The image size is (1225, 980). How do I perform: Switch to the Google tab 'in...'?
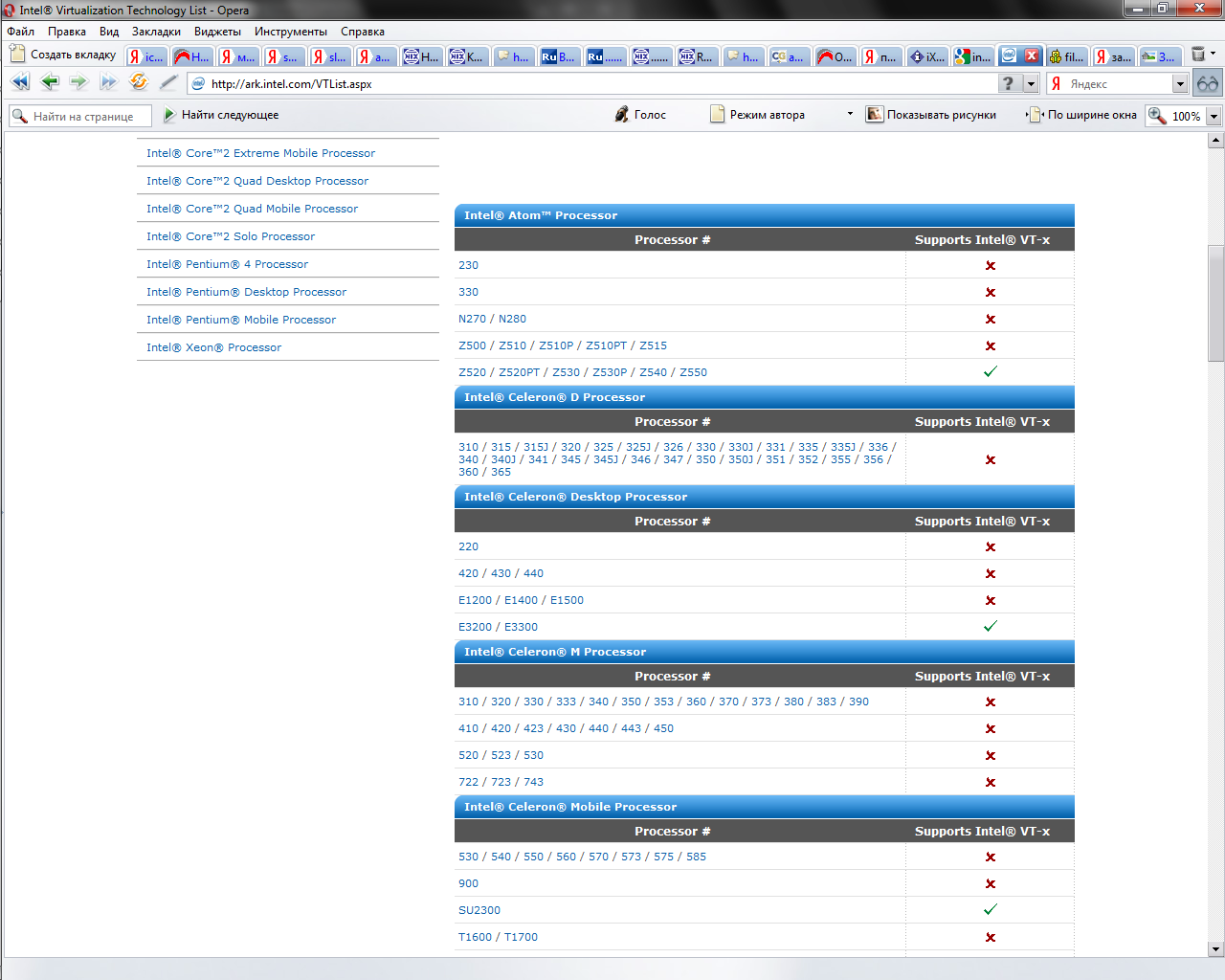tap(972, 56)
